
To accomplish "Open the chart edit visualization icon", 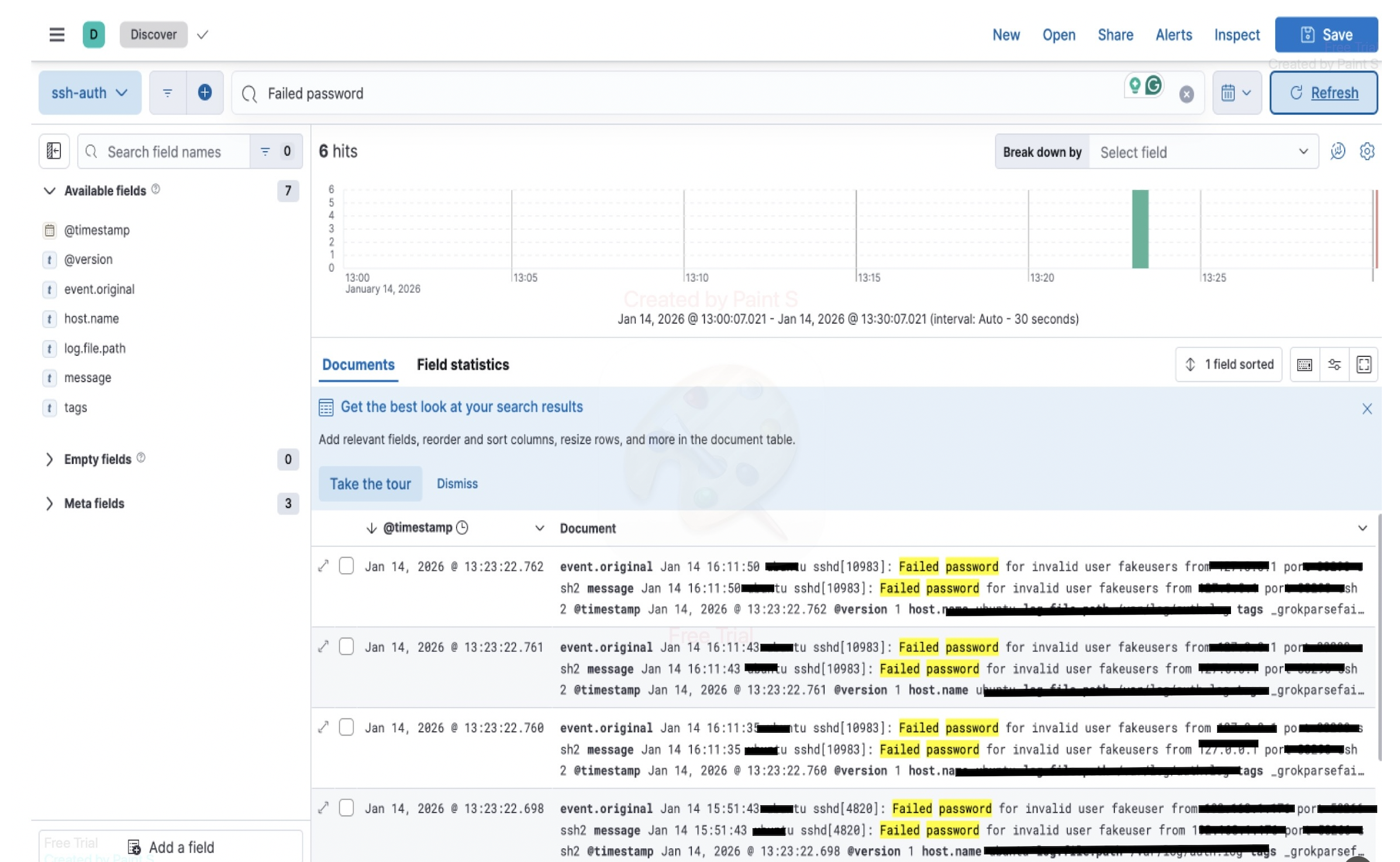I will pyautogui.click(x=1337, y=151).
